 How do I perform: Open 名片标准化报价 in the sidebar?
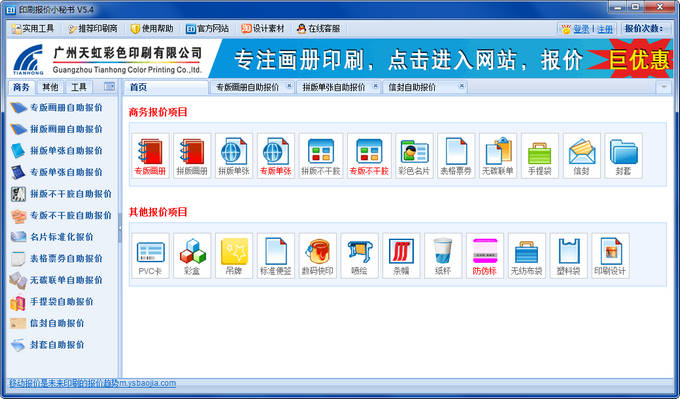coord(52,237)
